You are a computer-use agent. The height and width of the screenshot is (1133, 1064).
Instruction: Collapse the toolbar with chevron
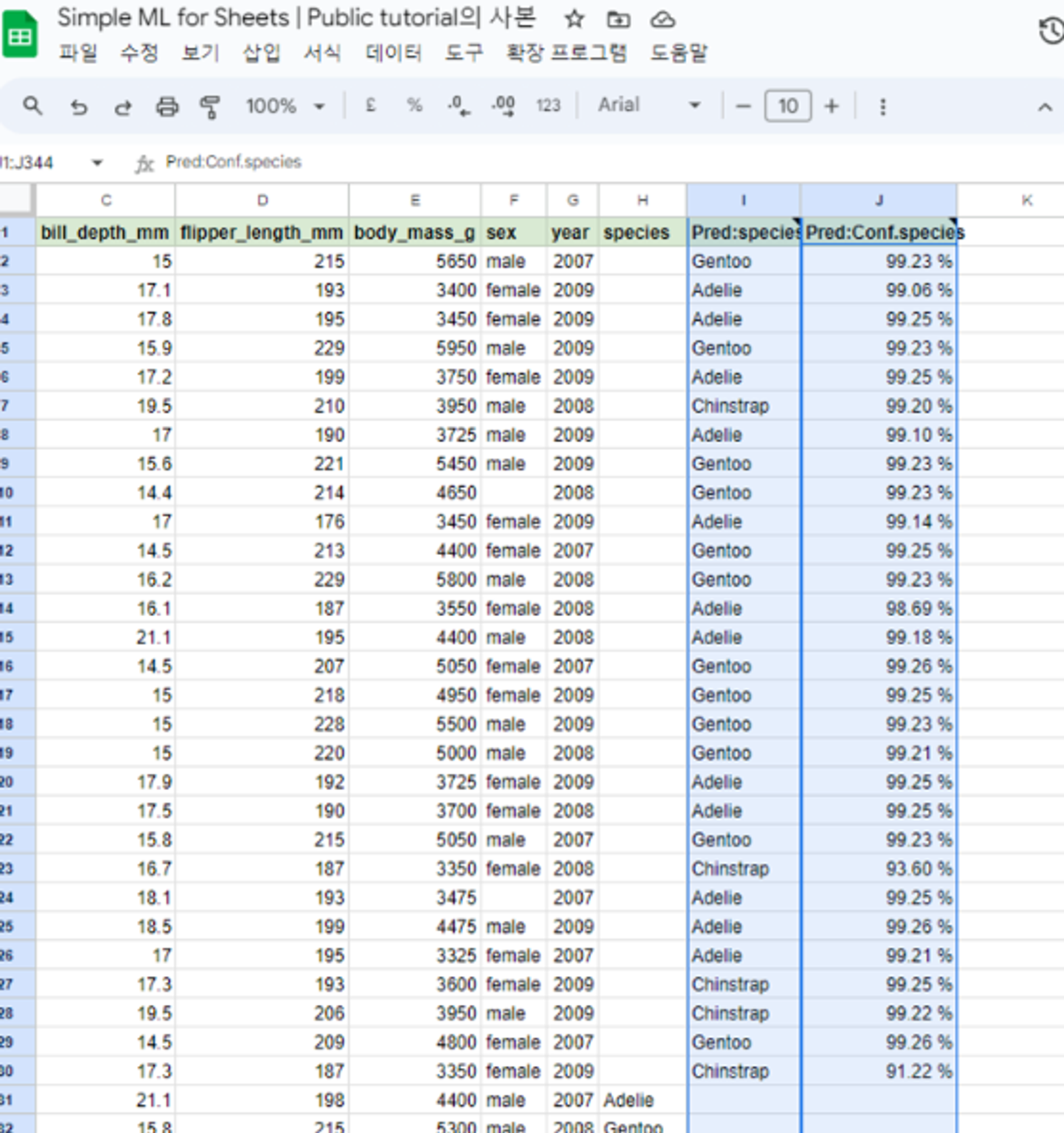[x=1045, y=107]
